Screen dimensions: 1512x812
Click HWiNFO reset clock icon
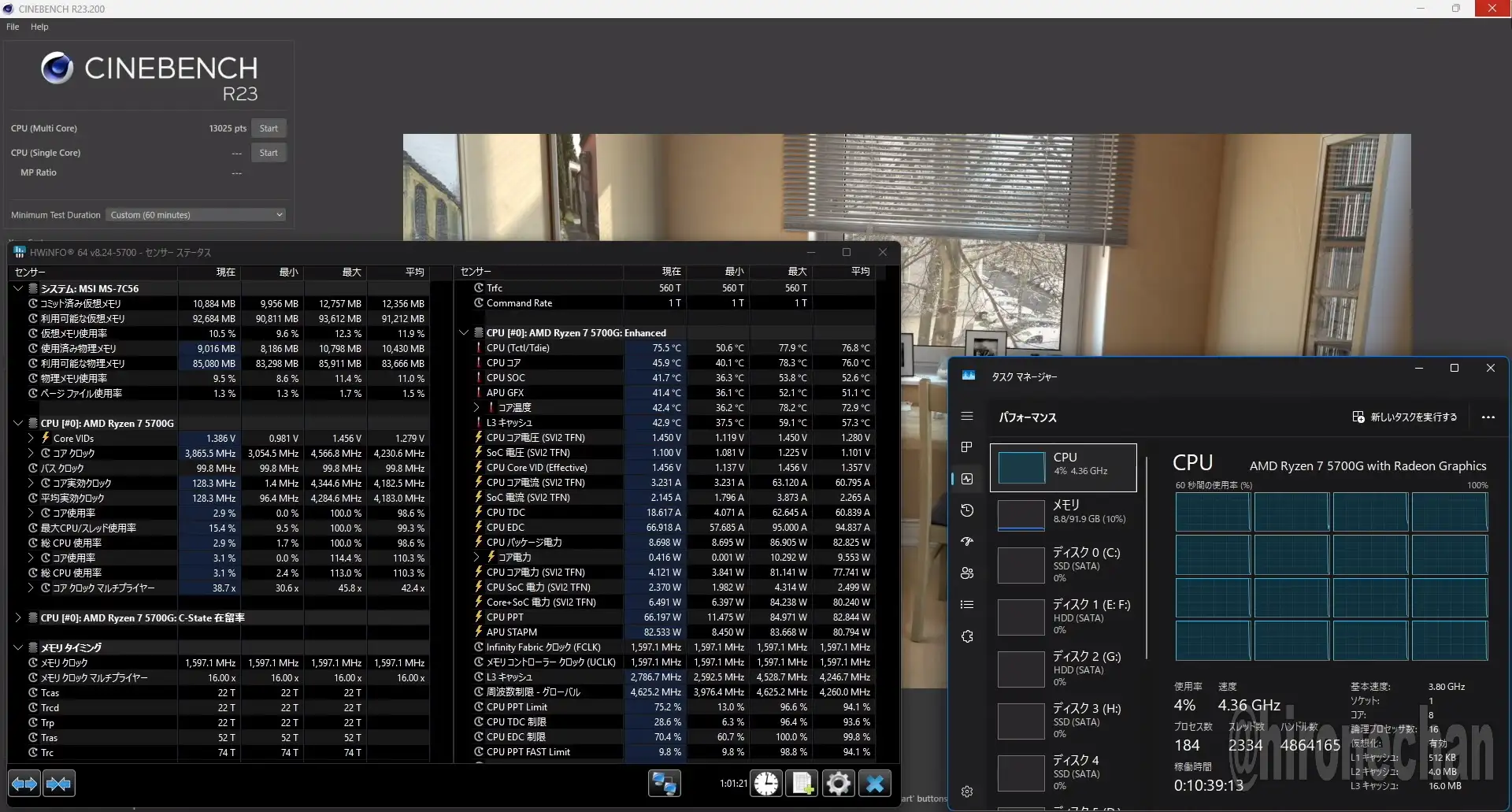click(x=766, y=784)
